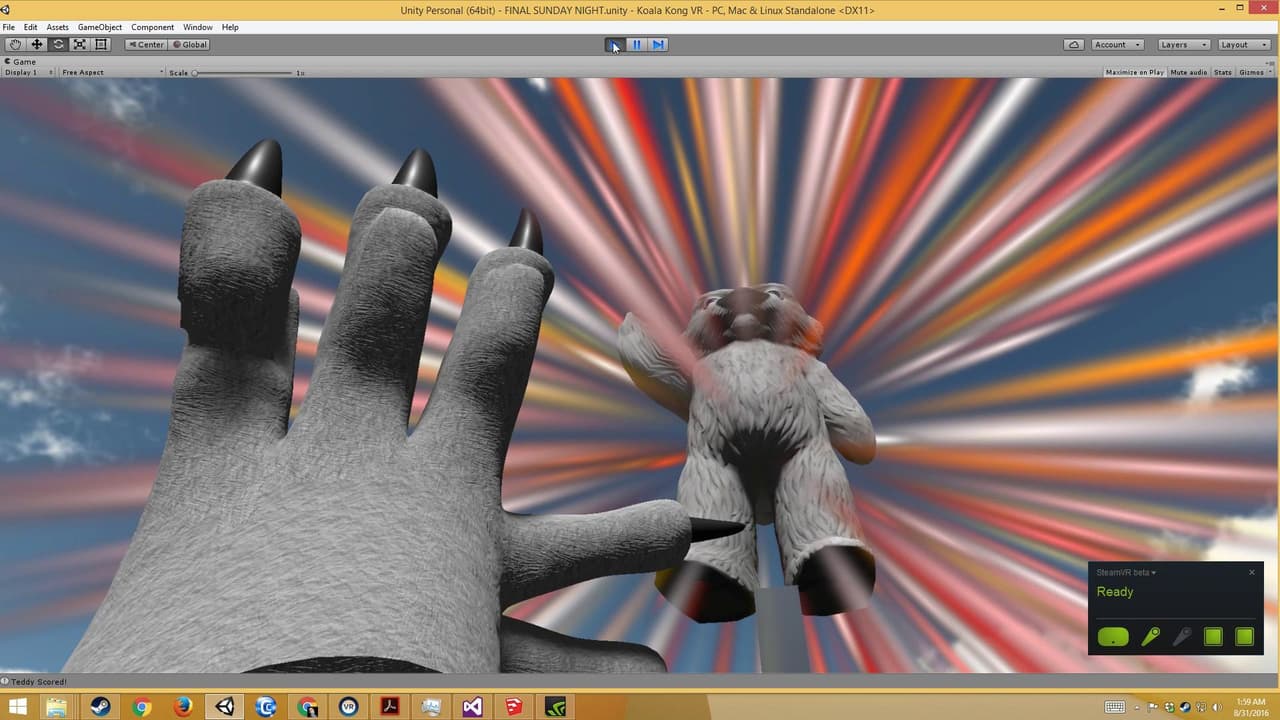Open the SteamVR beta dropdown menu

pos(1126,573)
